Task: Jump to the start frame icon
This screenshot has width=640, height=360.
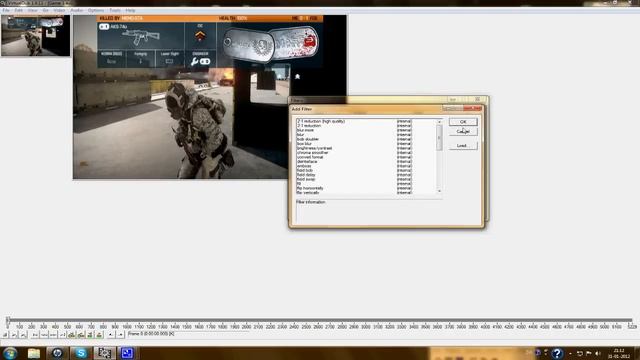Action: (x=35, y=335)
